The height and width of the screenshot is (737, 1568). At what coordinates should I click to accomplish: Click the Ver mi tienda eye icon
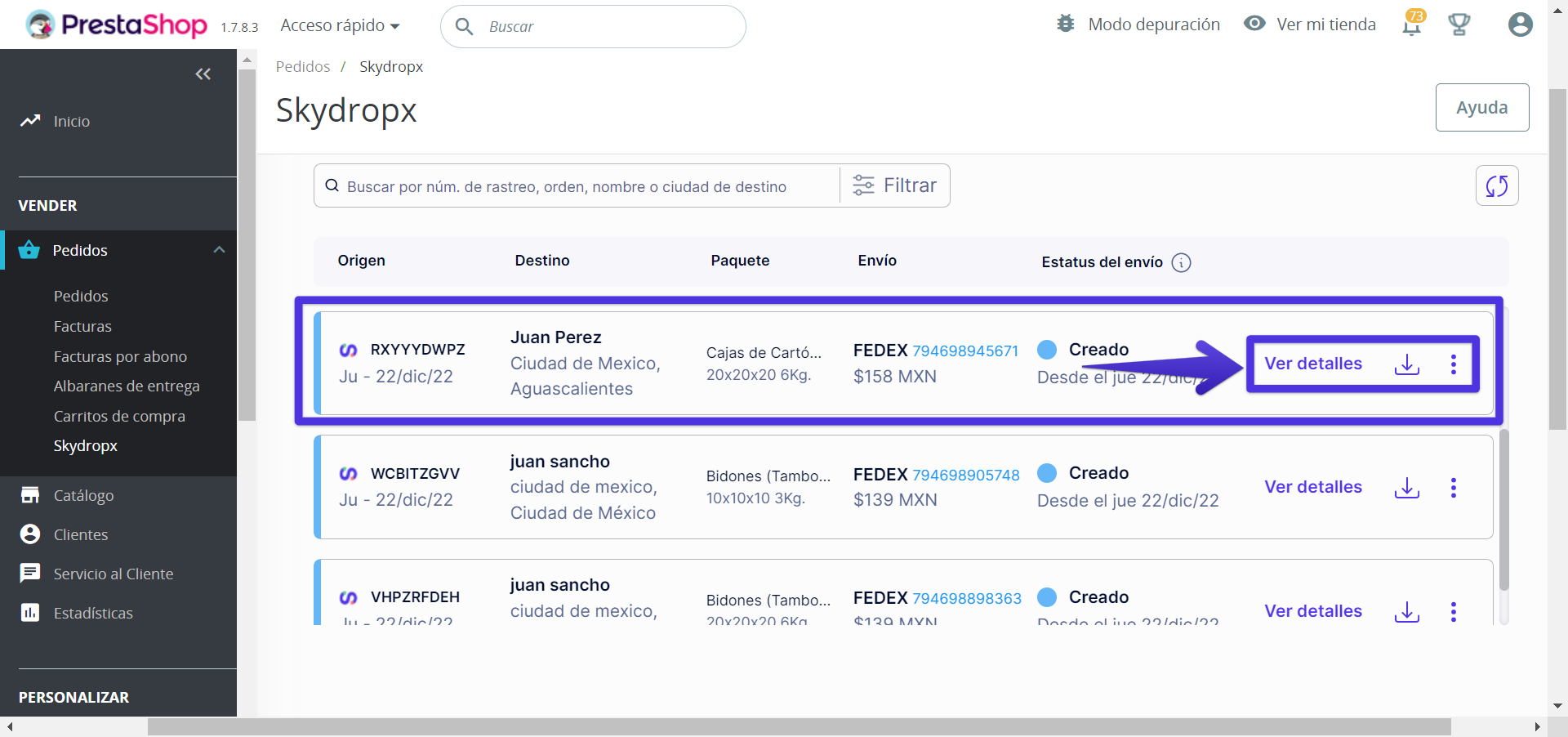1254,24
